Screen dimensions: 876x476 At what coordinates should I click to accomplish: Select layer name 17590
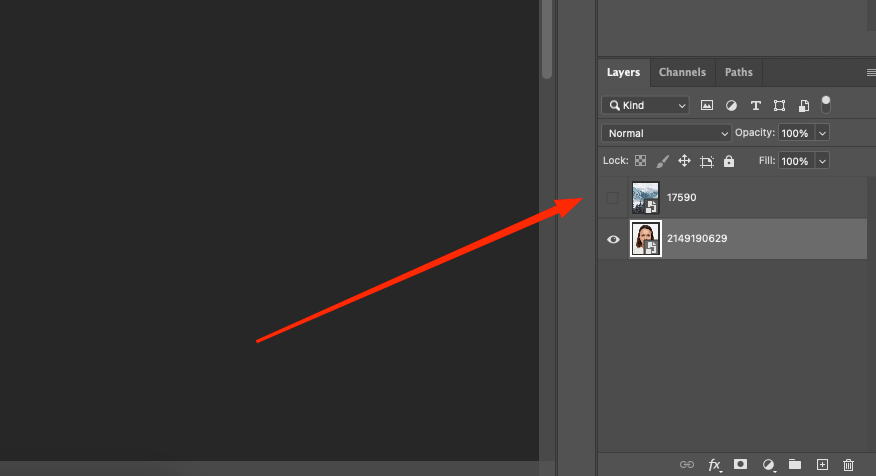coord(682,197)
